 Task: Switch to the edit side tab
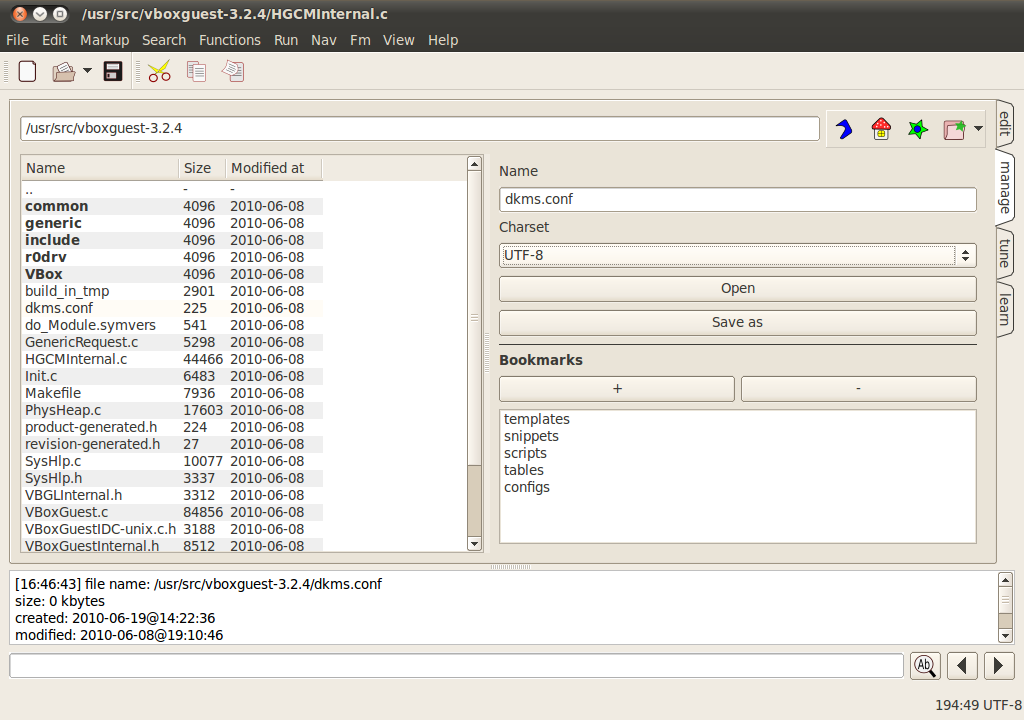(x=1004, y=123)
